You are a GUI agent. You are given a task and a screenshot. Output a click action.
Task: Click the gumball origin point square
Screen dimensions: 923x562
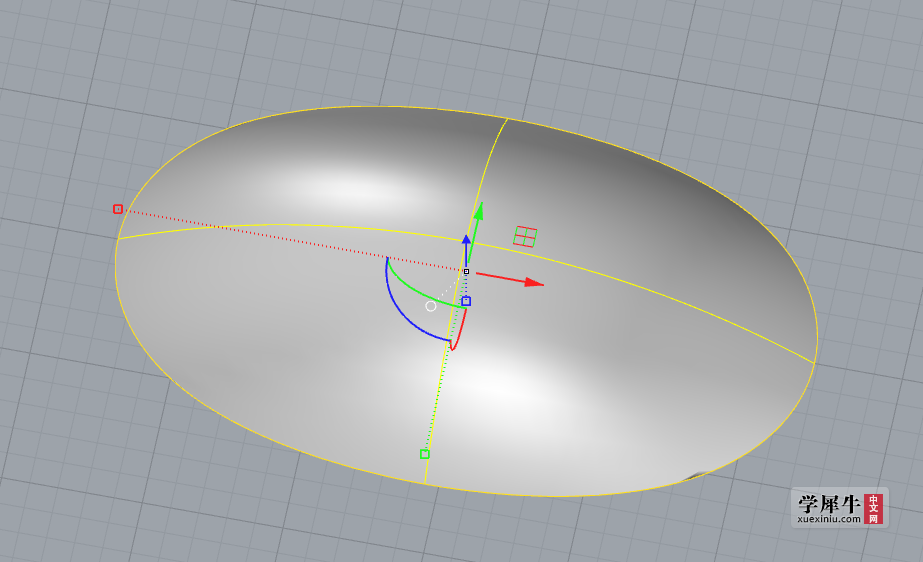tap(466, 271)
